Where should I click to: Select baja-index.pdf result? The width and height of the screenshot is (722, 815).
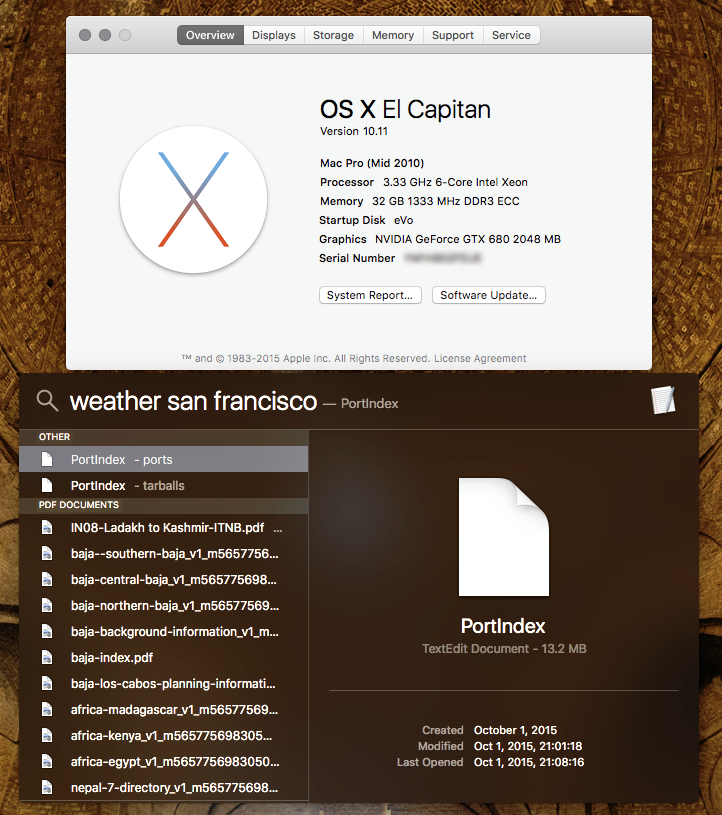click(x=164, y=658)
